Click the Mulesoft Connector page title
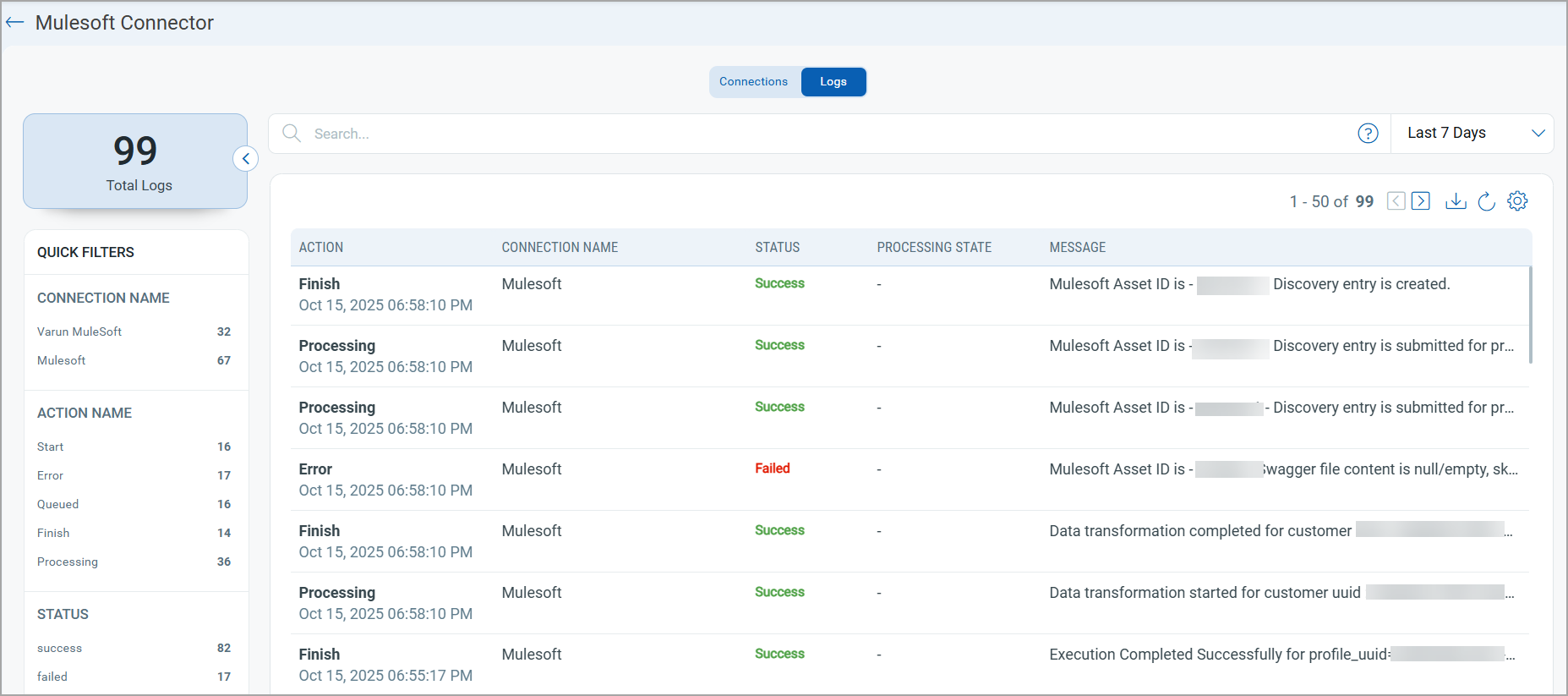Screen dimensions: 1568x696 tap(124, 23)
